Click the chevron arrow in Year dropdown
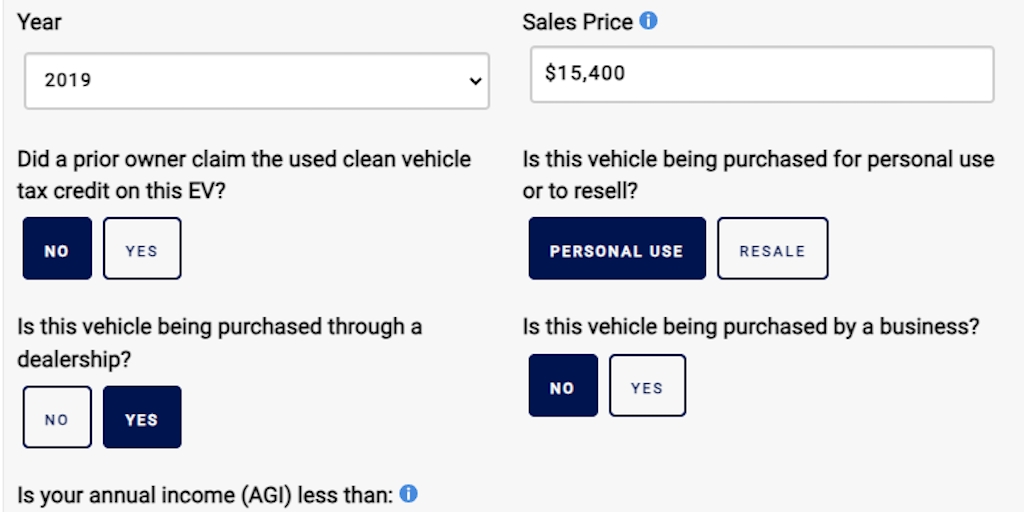 click(x=475, y=81)
